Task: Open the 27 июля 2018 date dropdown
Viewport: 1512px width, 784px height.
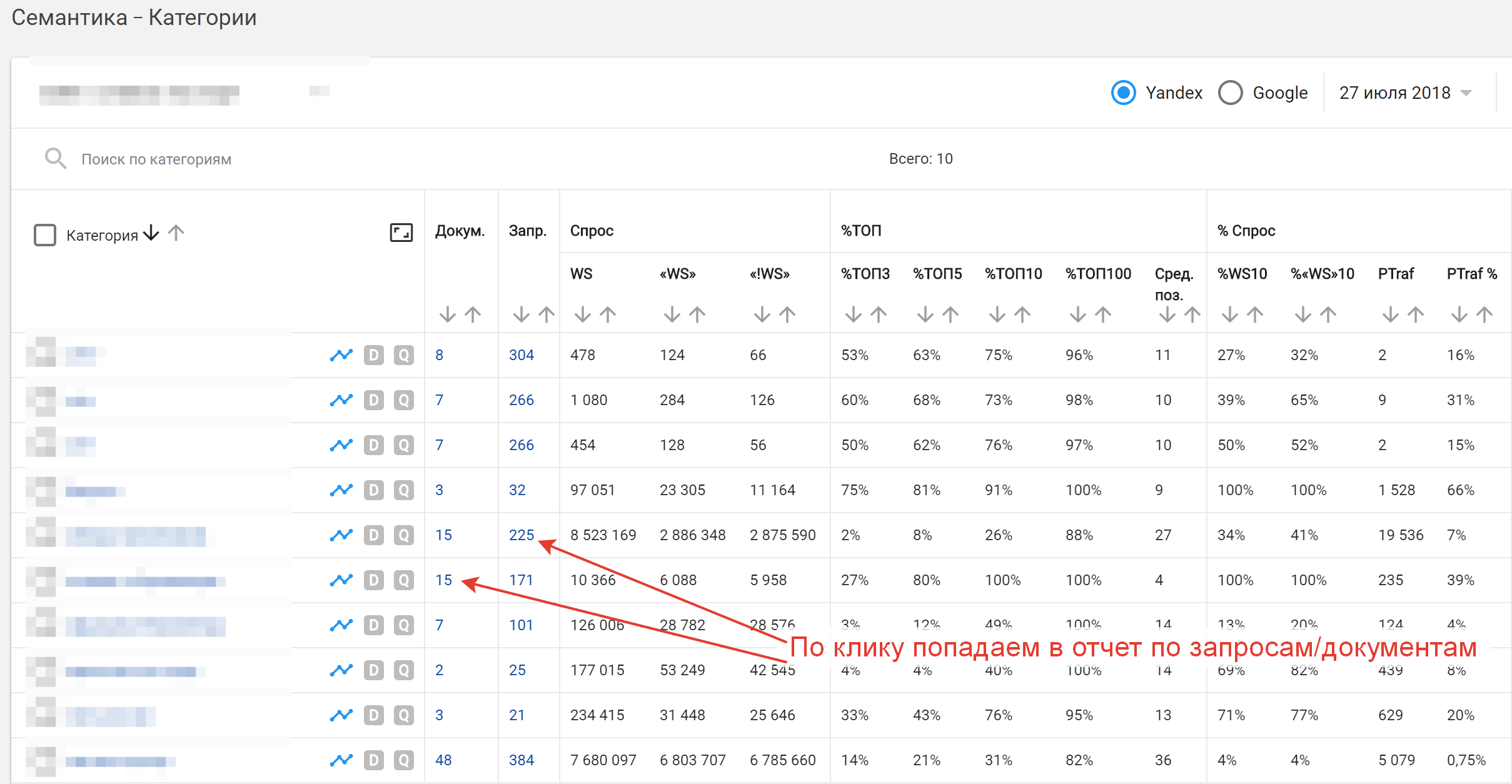Action: (1405, 93)
